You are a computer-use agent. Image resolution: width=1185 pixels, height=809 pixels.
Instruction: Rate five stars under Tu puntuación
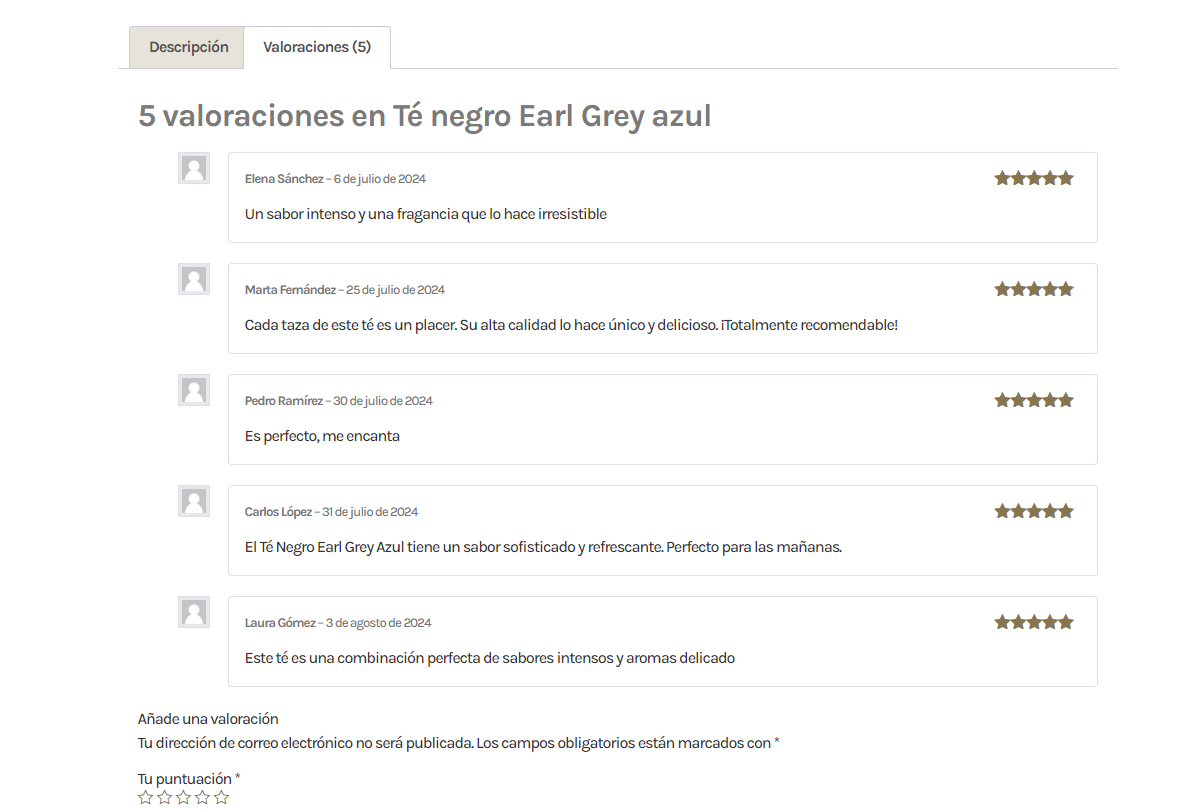[x=221, y=798]
